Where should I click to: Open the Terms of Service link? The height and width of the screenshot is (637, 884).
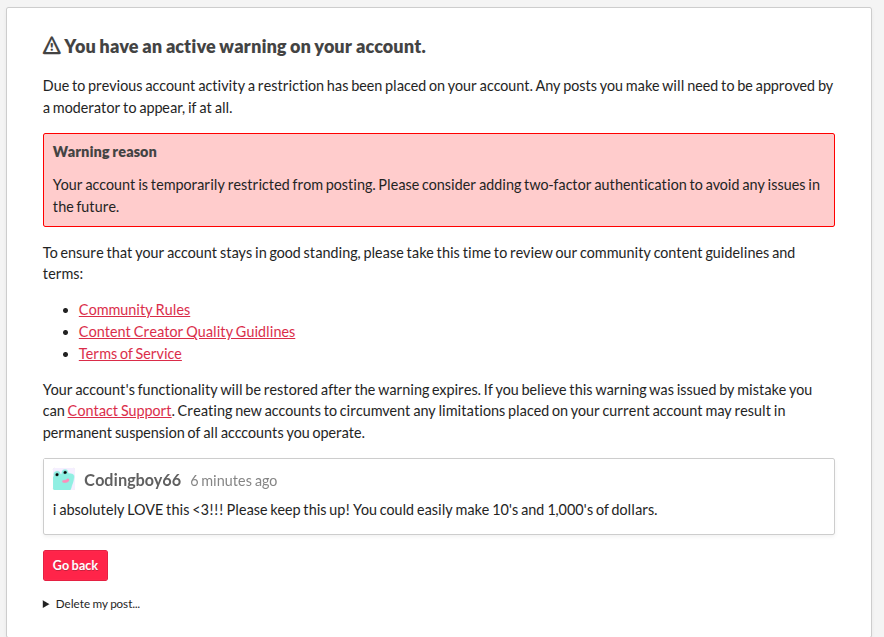(x=130, y=354)
